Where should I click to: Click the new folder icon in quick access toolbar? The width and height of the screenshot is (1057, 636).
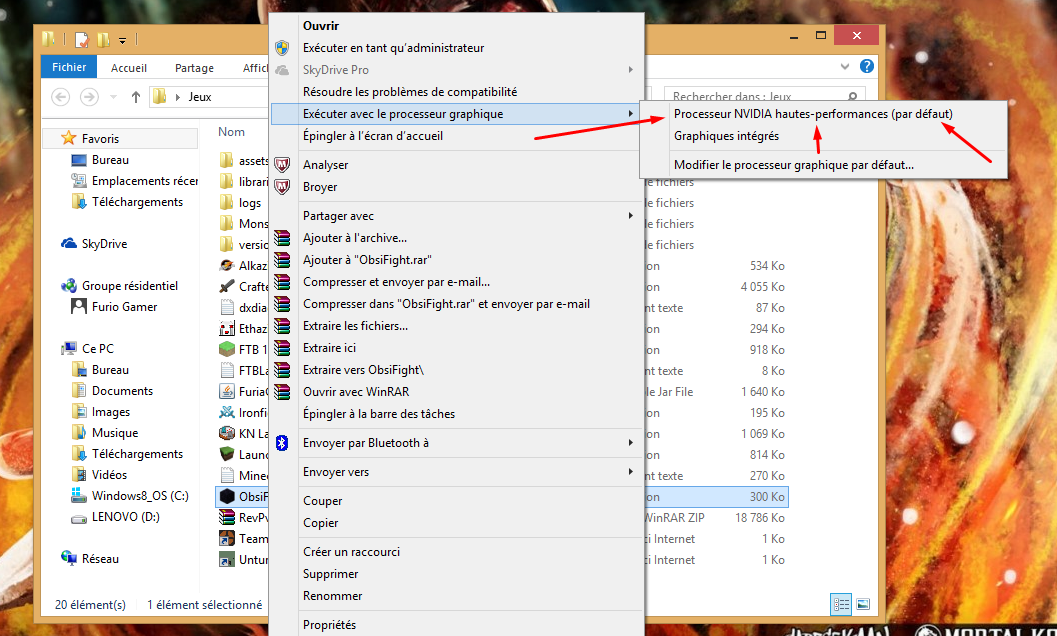tap(103, 40)
